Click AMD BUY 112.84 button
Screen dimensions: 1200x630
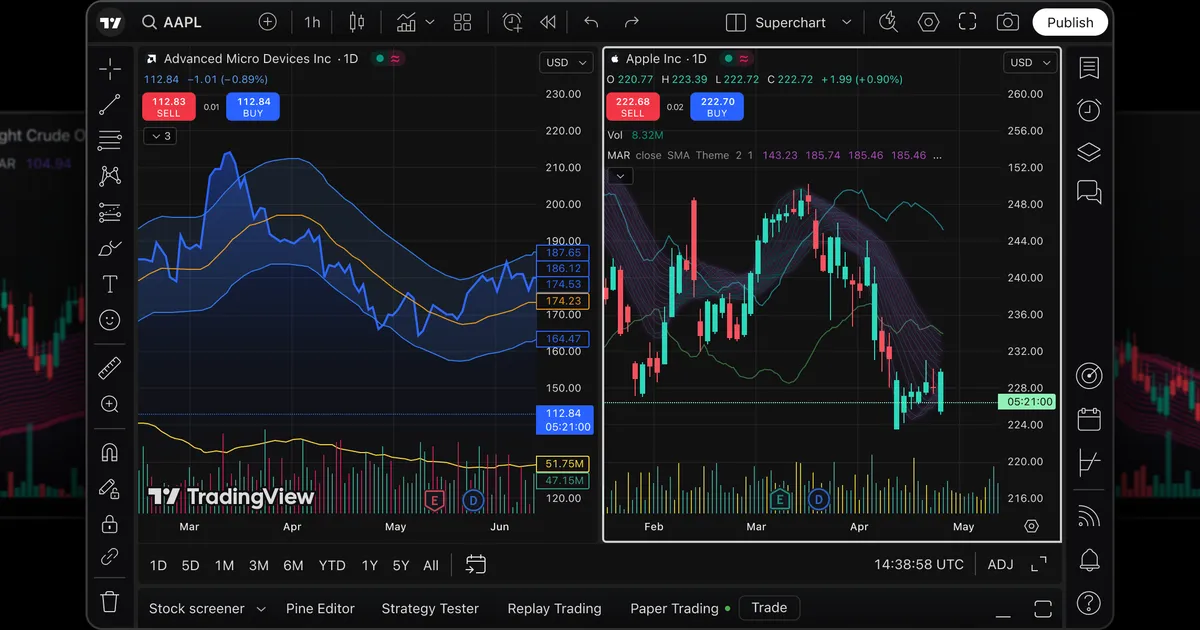click(253, 106)
